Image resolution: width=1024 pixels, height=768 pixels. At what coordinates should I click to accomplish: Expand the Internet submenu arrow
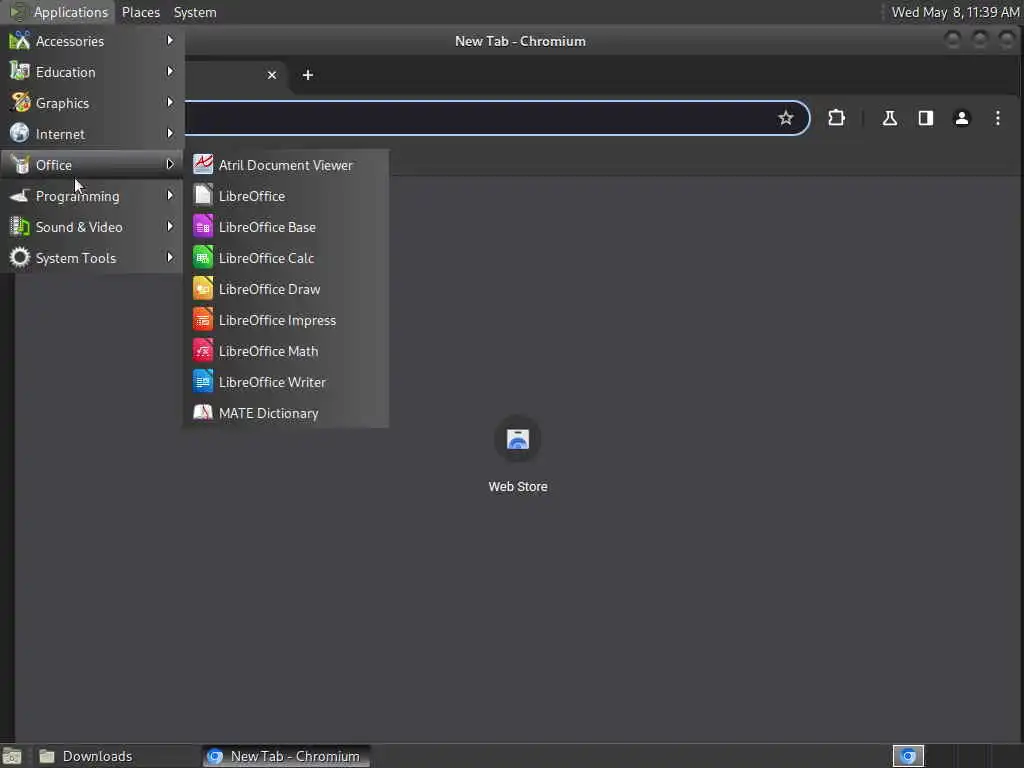pos(170,133)
